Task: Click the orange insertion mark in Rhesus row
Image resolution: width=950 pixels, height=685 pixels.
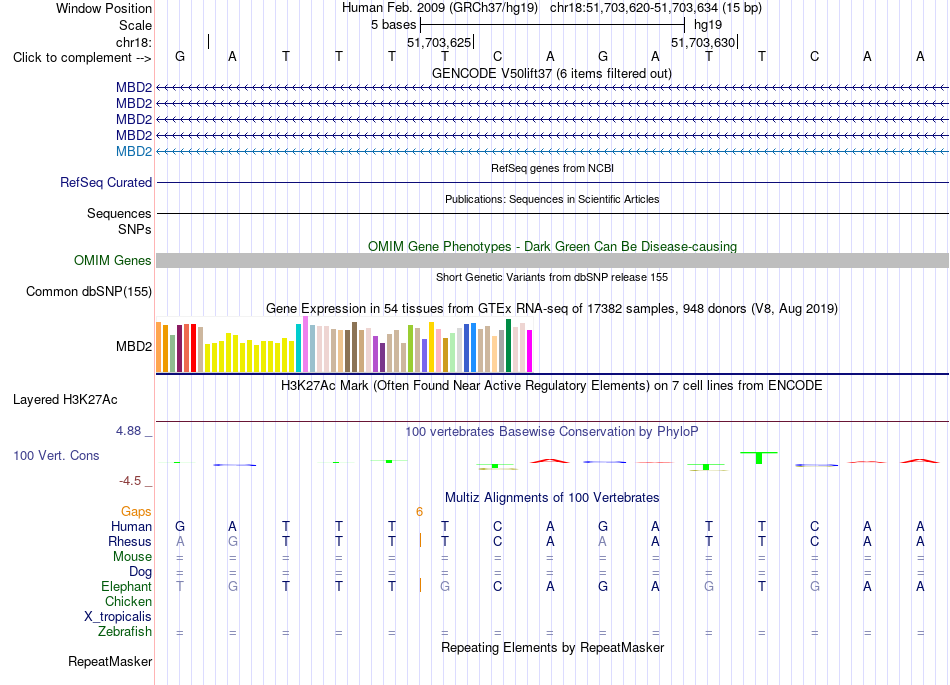Action: click(x=420, y=540)
